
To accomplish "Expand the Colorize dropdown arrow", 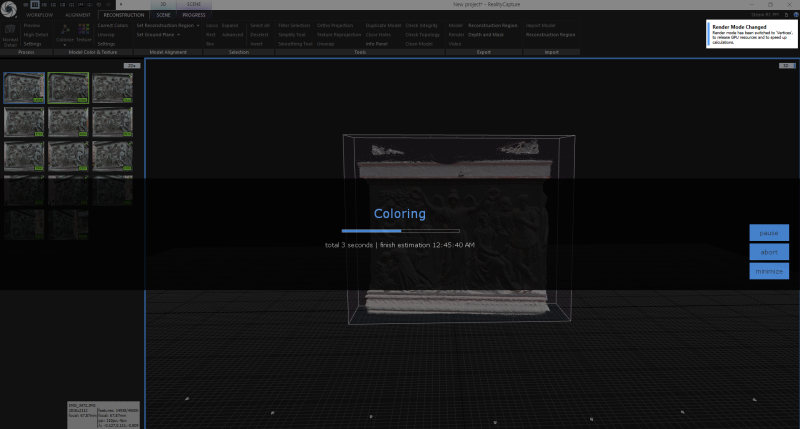I will pyautogui.click(x=65, y=45).
